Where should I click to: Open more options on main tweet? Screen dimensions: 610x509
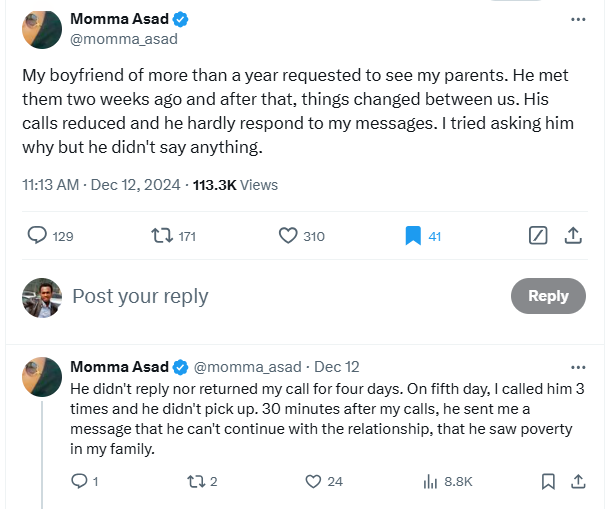coord(578,20)
